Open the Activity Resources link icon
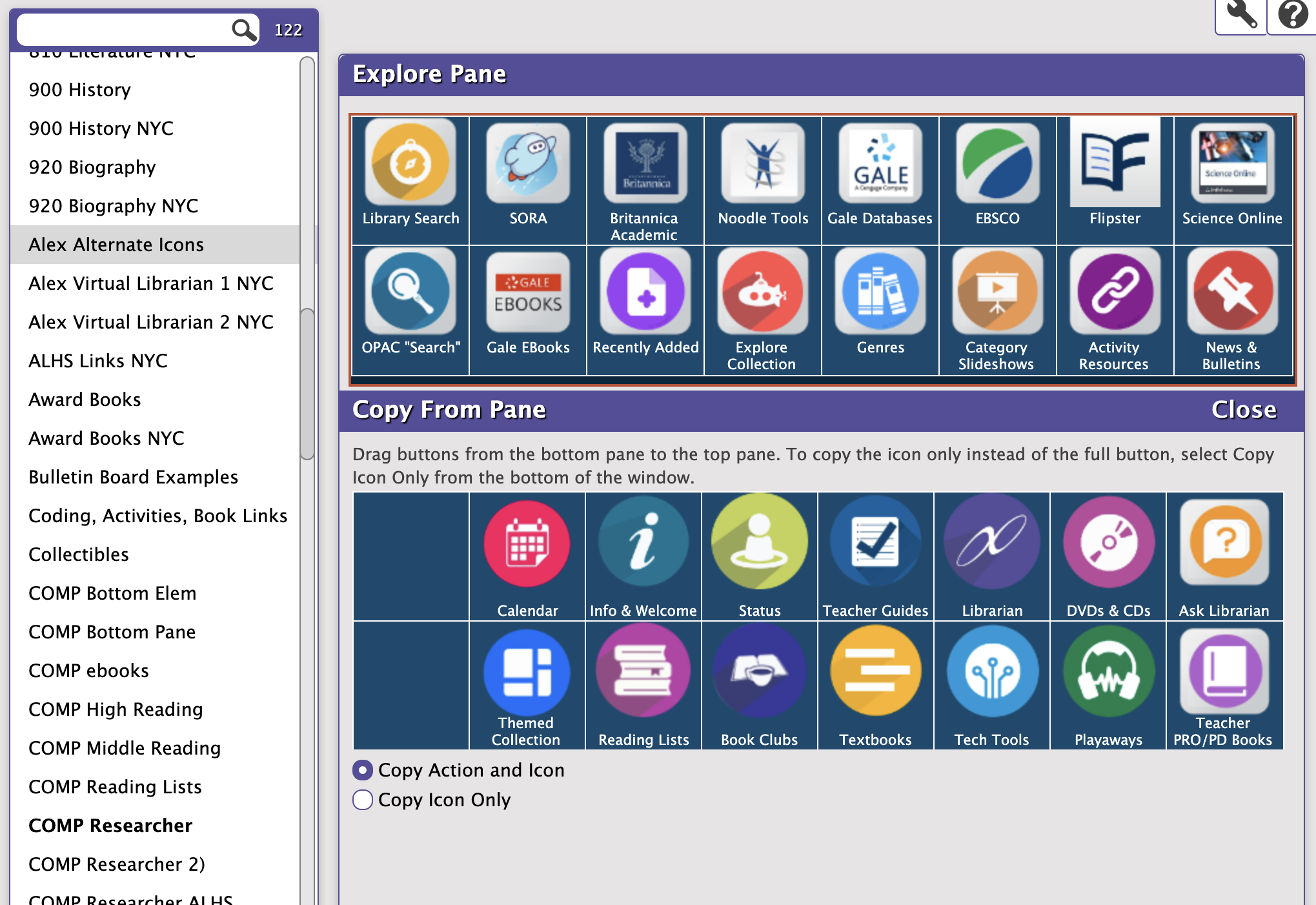Viewport: 1316px width, 905px height. (1115, 291)
